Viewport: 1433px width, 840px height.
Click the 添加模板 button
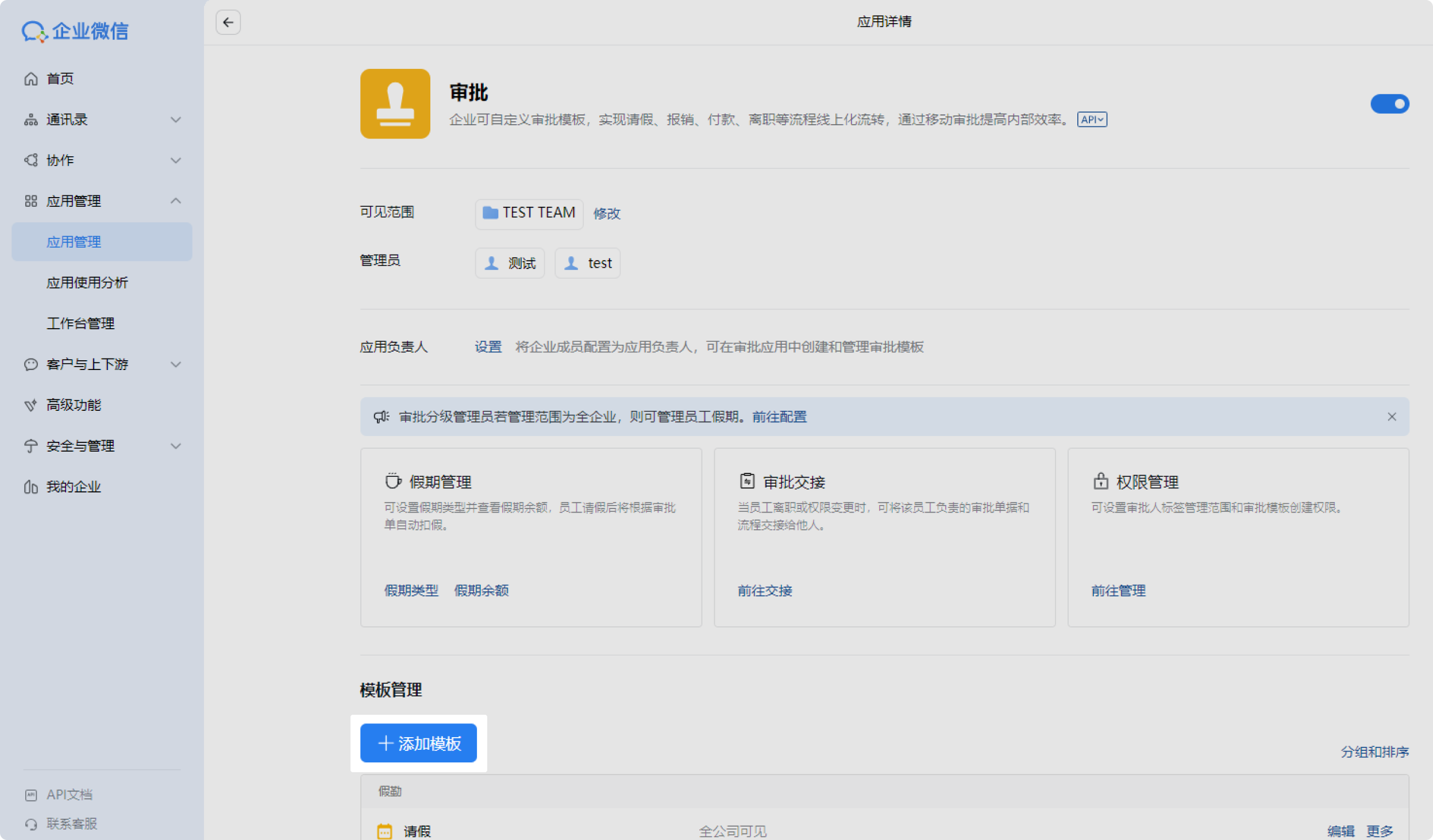point(418,743)
